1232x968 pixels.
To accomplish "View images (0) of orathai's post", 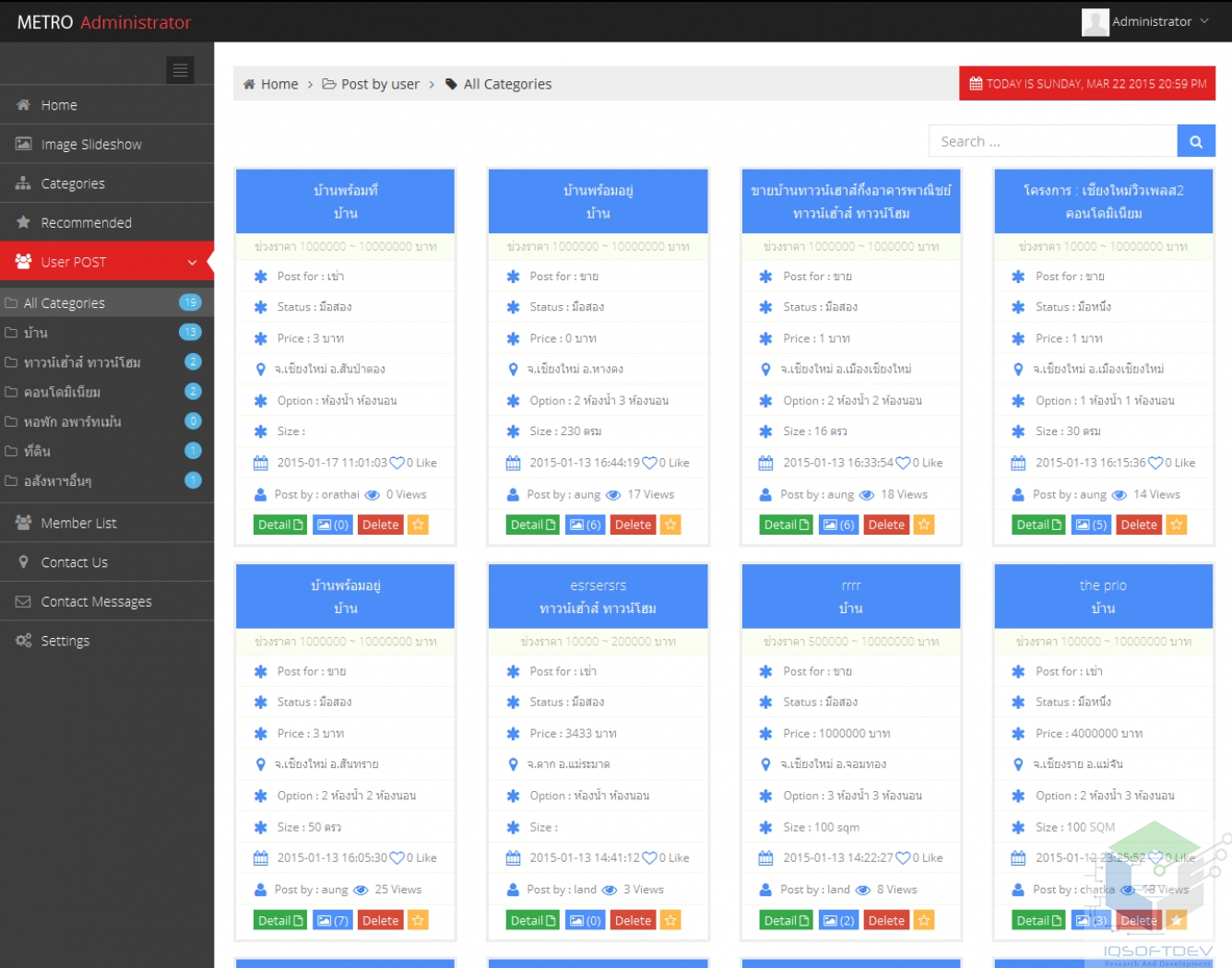I will click(332, 525).
